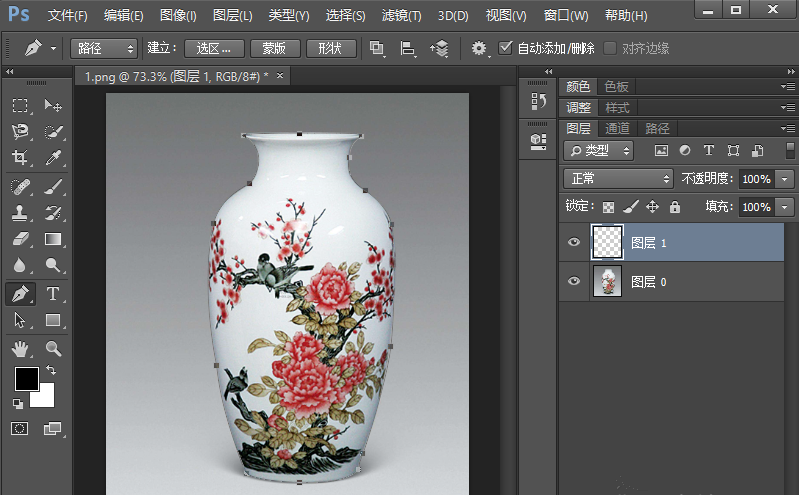This screenshot has height=495, width=799.
Task: Expand the 不透明度 opacity dropdown arrow
Action: coord(784,179)
